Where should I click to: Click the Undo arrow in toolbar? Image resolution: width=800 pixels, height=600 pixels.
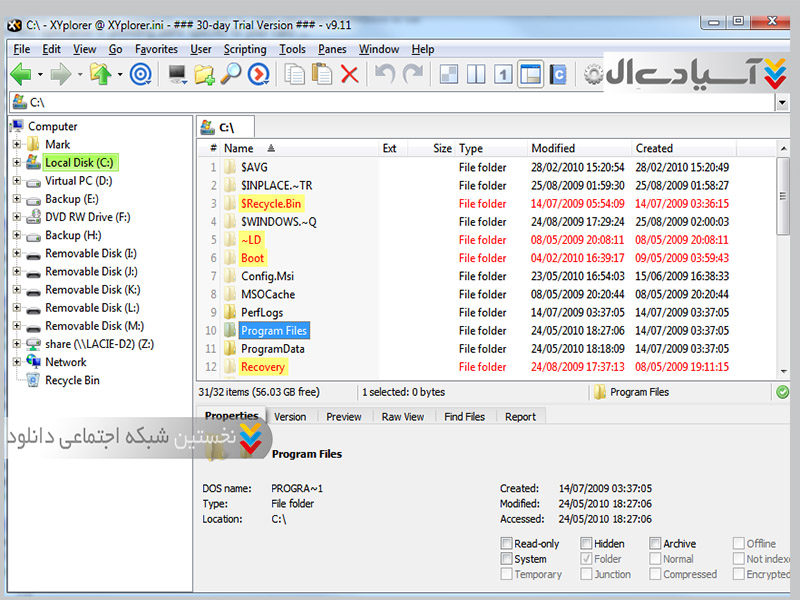[385, 74]
